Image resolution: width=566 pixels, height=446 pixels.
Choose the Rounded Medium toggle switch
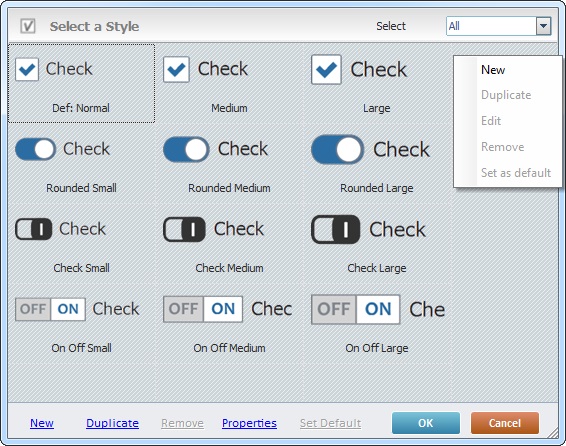tap(229, 163)
